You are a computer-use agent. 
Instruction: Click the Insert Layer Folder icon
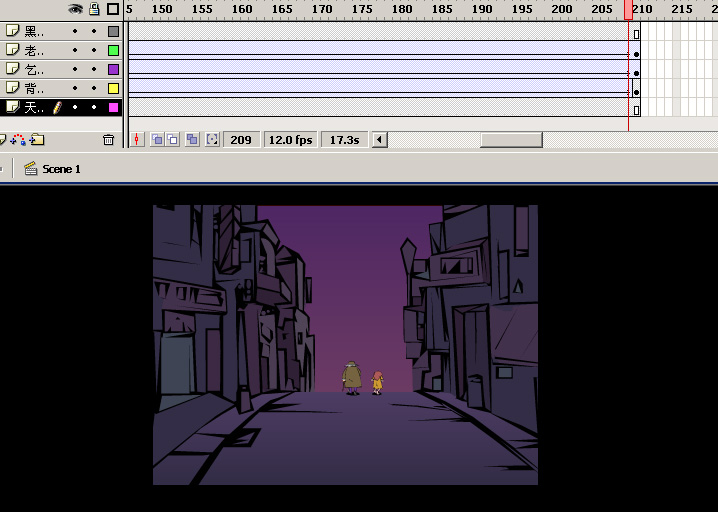point(37,140)
